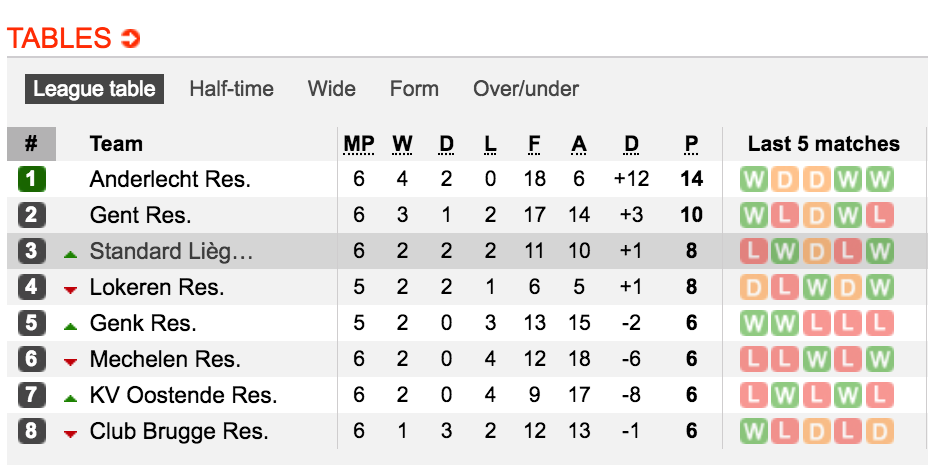Sort by the # column header
The image size is (928, 465).
31,144
